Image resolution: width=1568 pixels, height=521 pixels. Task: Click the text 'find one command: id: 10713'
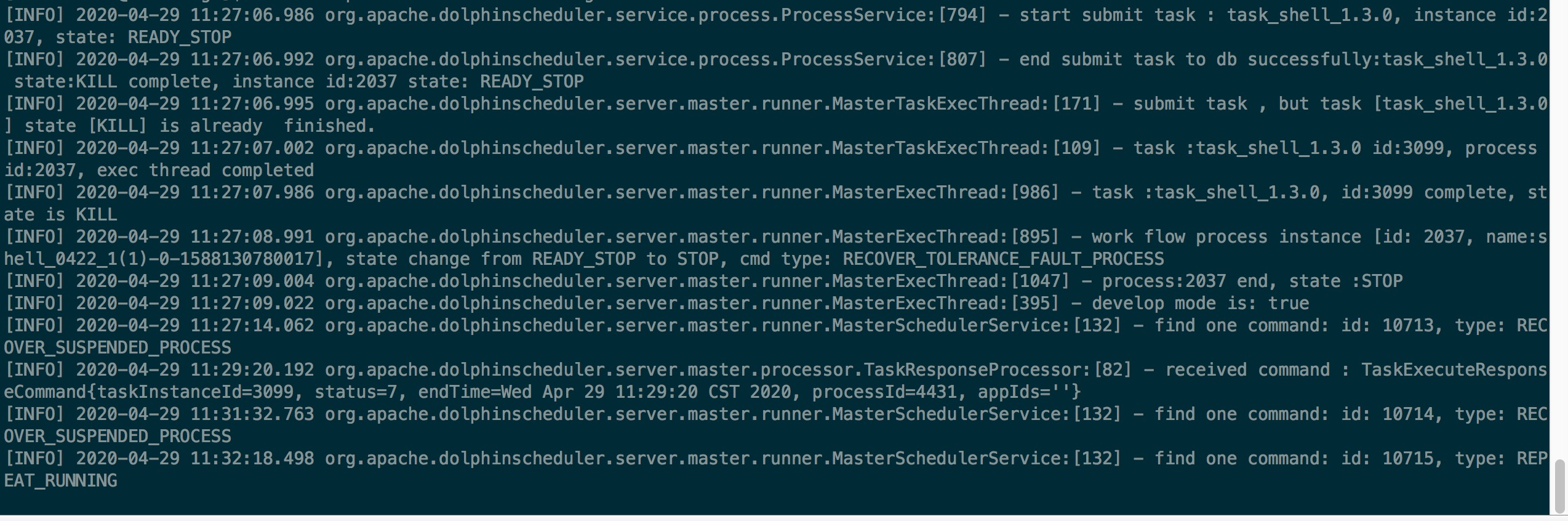[1294, 325]
